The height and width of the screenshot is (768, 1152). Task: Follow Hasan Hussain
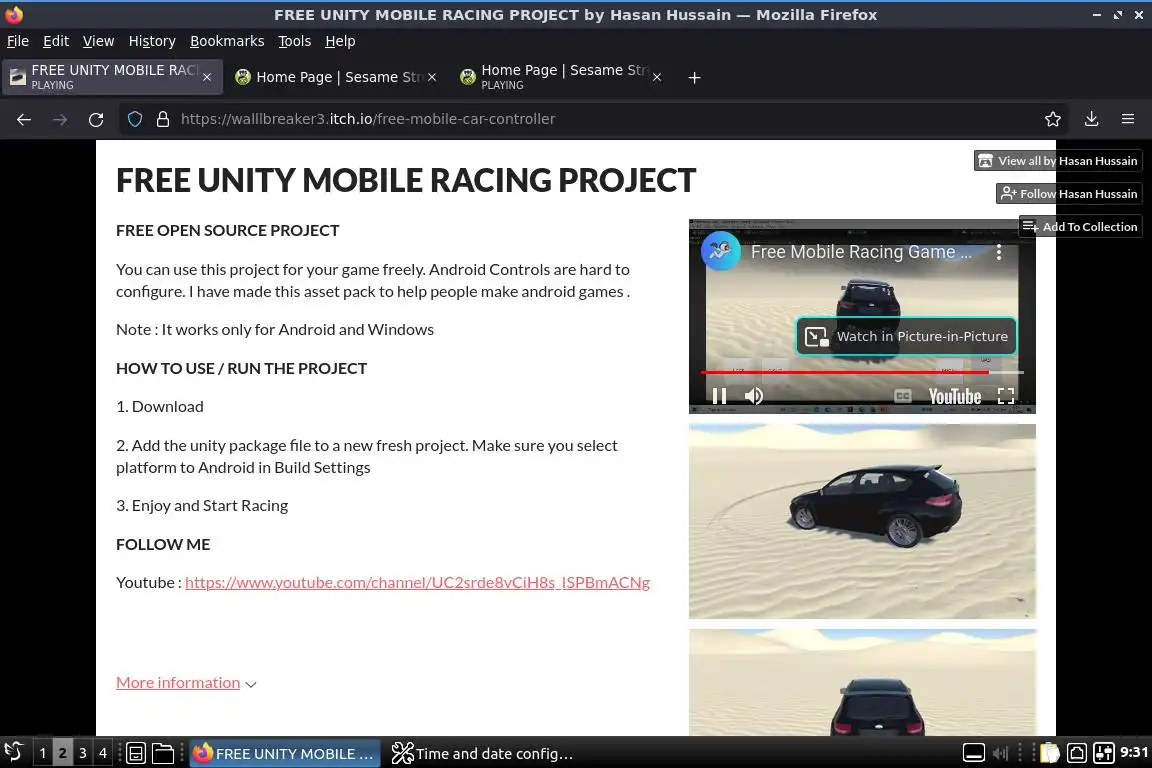tap(1069, 194)
